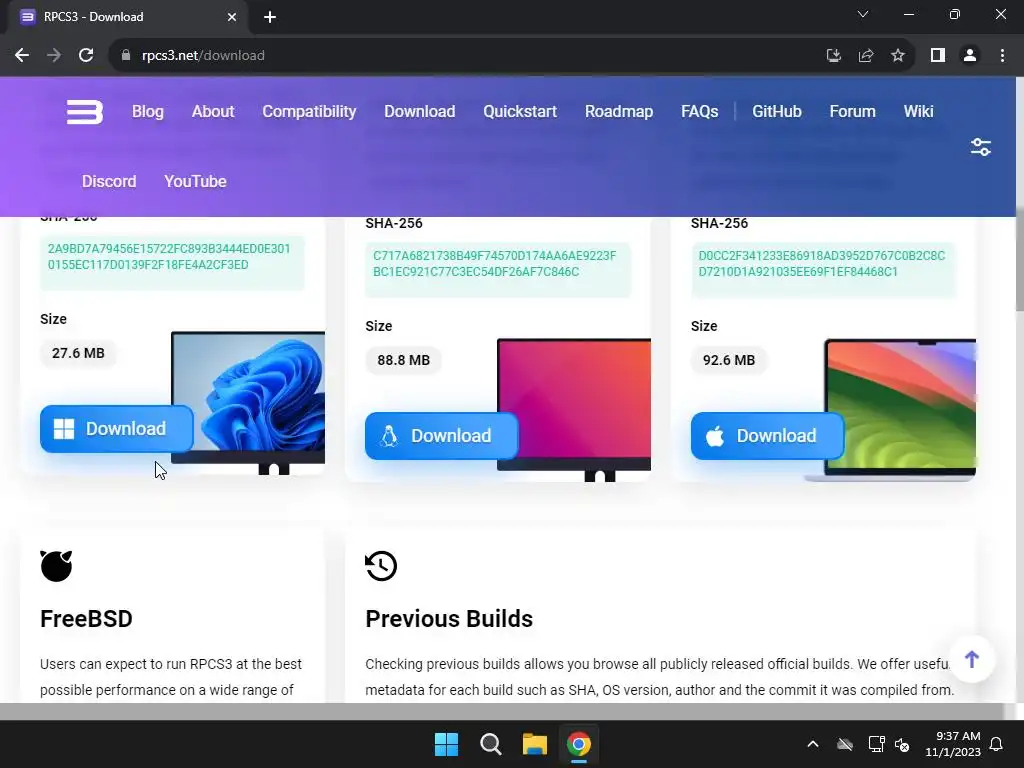
Task: Click the padlock site info icon
Action: coord(126,56)
